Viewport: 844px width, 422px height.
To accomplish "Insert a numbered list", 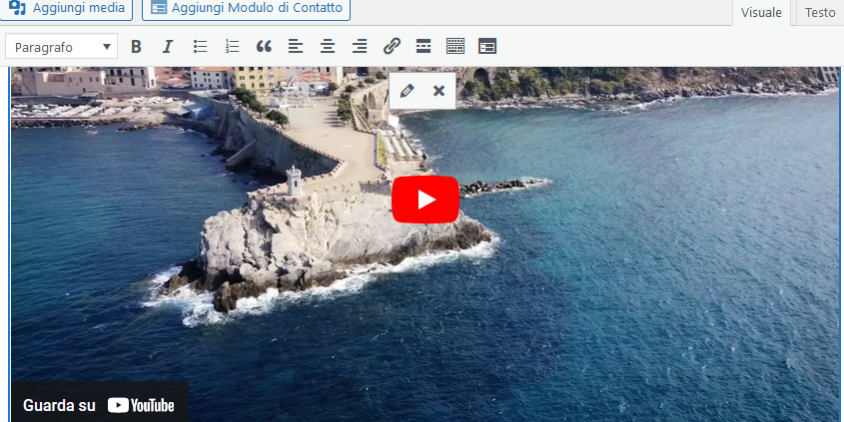I will coord(232,47).
